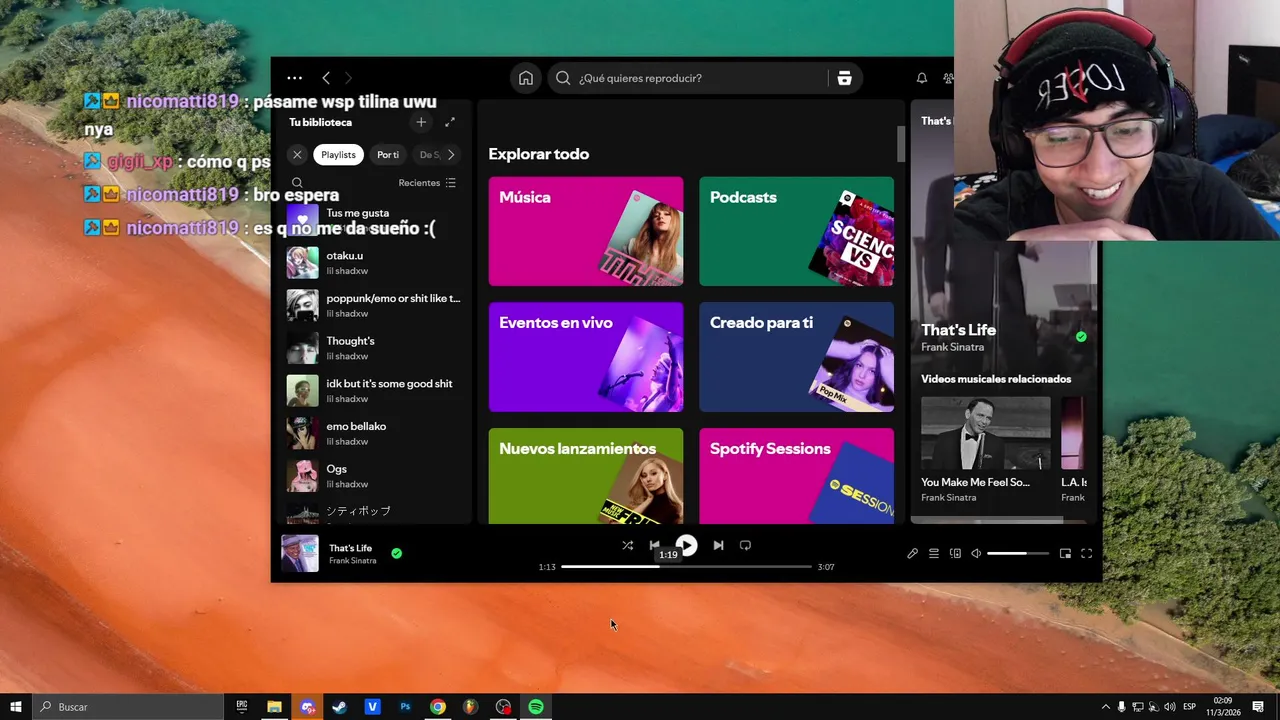Image resolution: width=1280 pixels, height=720 pixels.
Task: Skip to the previous track
Action: point(654,545)
